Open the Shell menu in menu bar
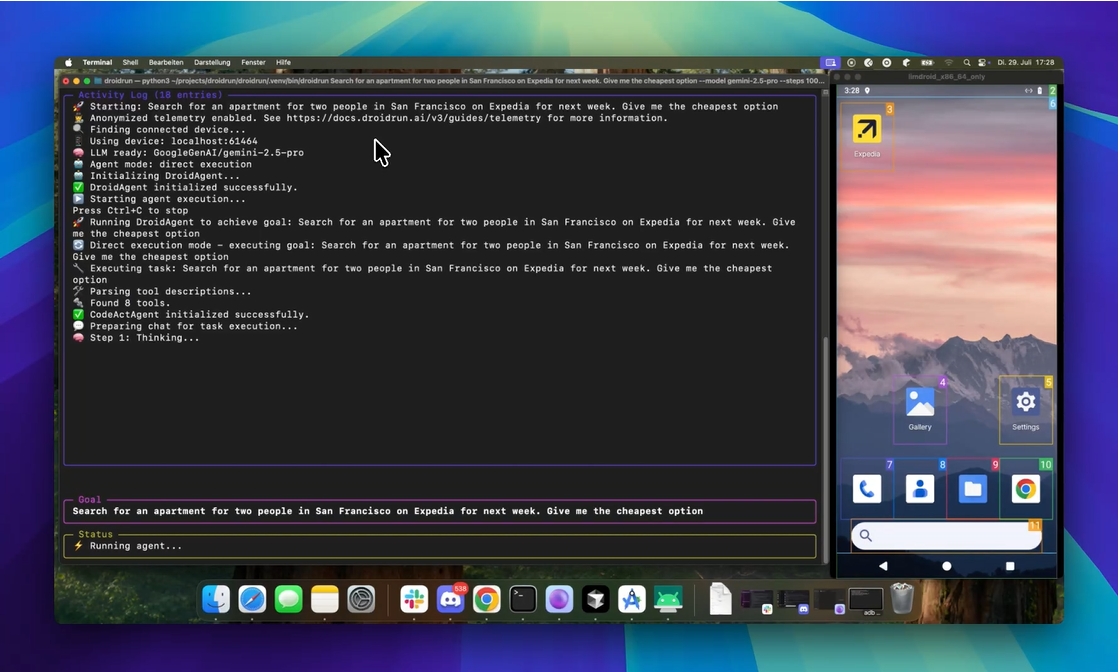This screenshot has height=672, width=1120. click(x=130, y=62)
